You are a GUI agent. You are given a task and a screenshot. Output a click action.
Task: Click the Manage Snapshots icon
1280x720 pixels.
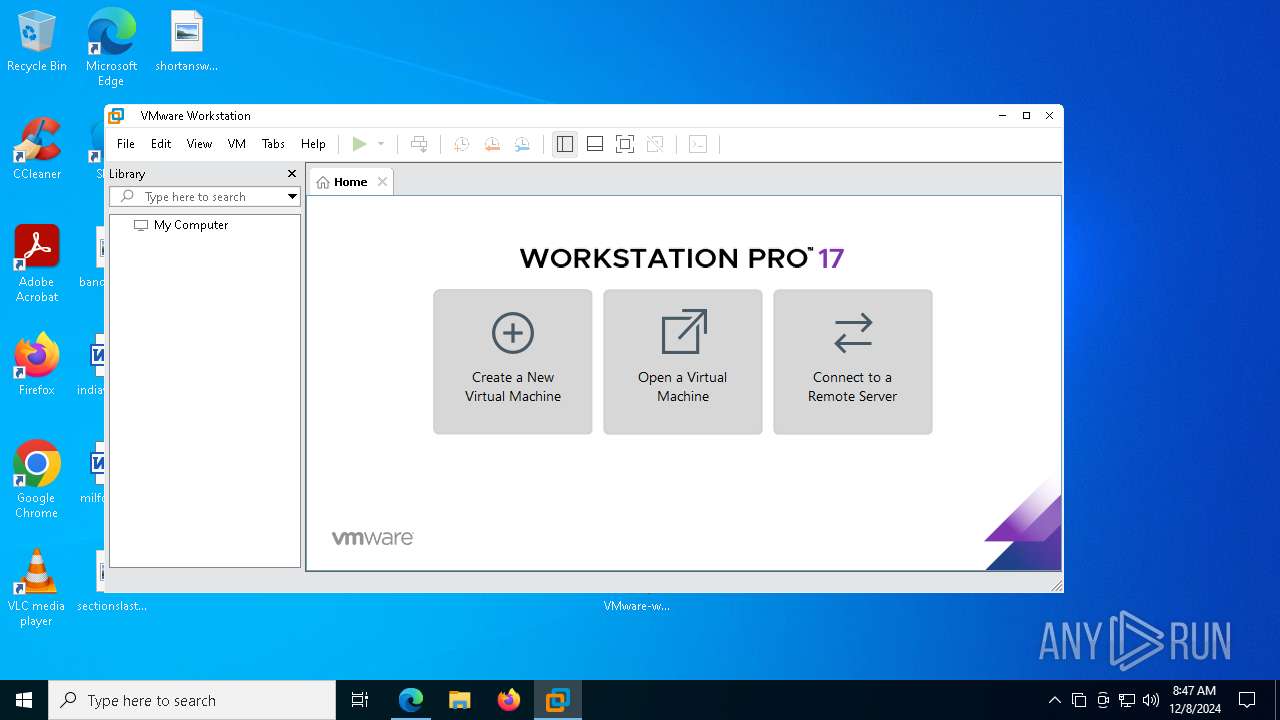pyautogui.click(x=522, y=144)
